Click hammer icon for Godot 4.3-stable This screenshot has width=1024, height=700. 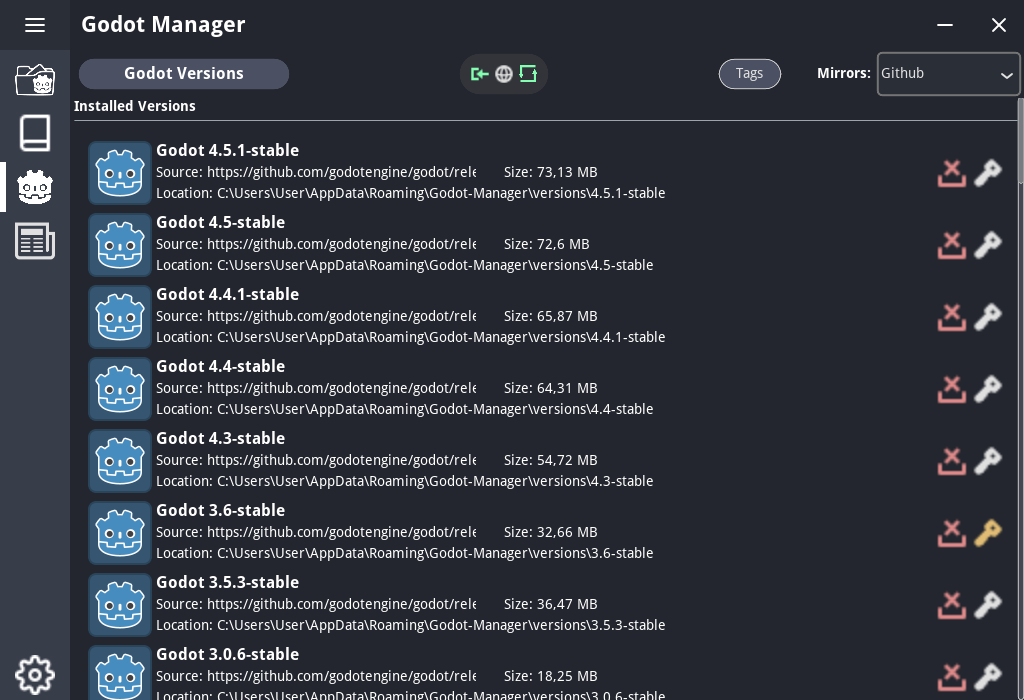click(988, 461)
